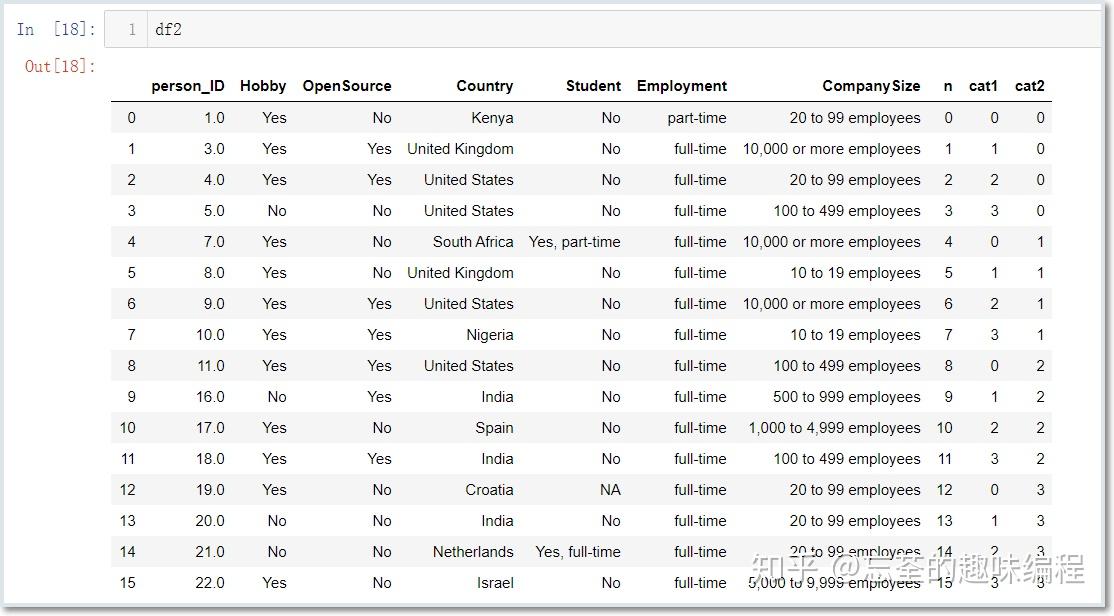Select the In [18] cell prompt
Screen dimensions: 1114x616
pyautogui.click(x=56, y=29)
